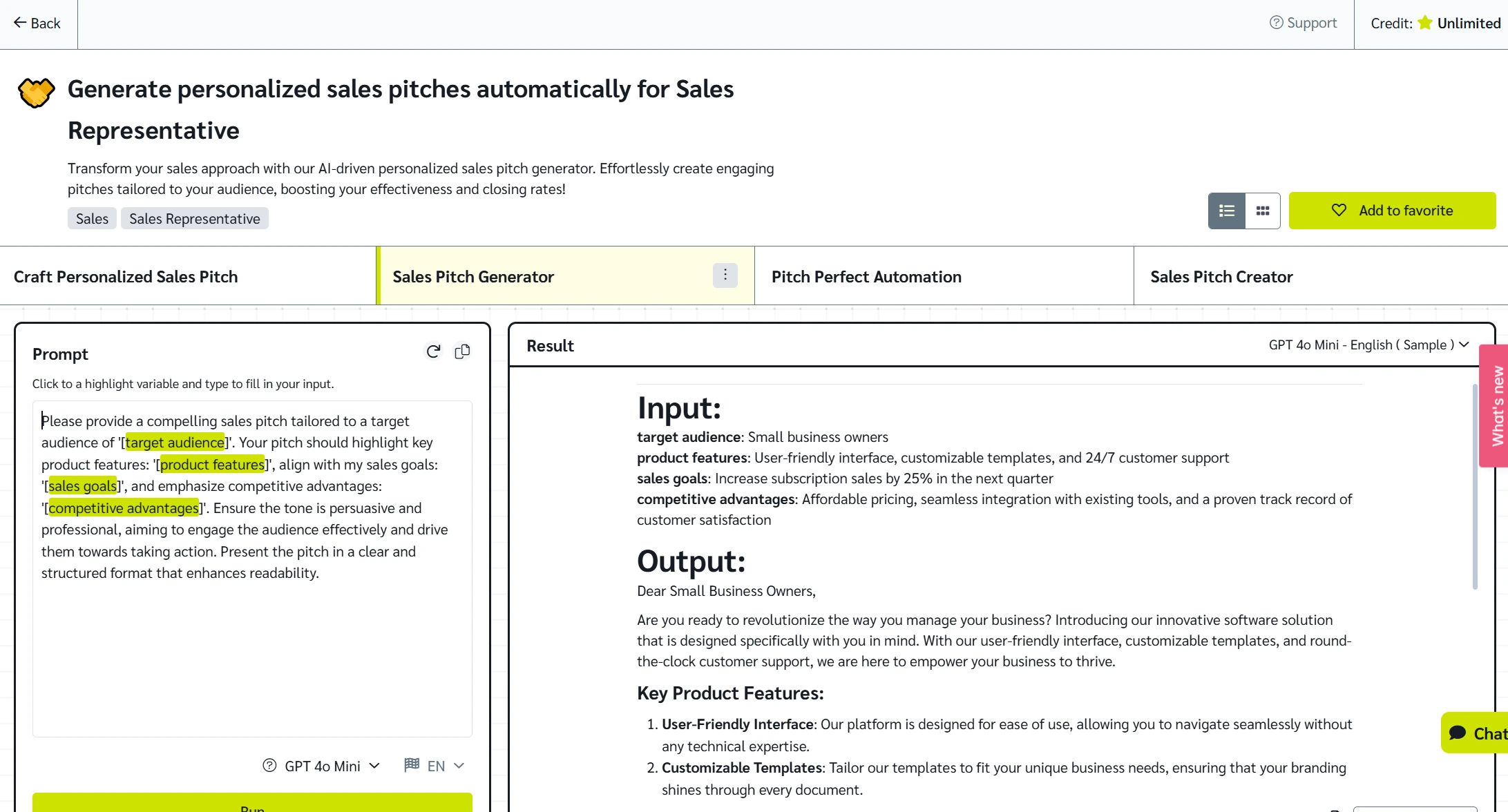
Task: Select the Sales Representative tag
Action: click(x=195, y=218)
